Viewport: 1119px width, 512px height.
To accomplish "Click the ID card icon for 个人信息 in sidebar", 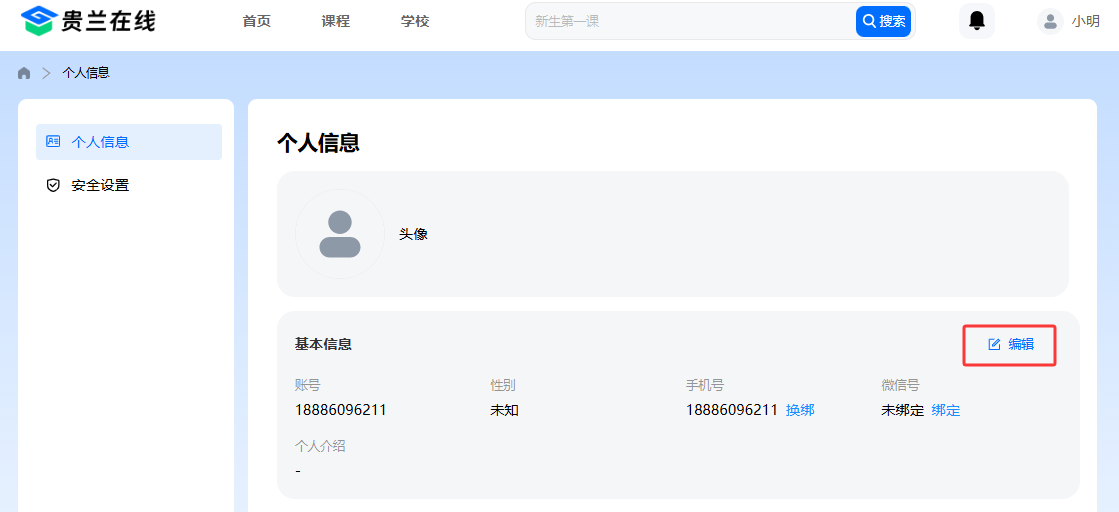I will point(53,142).
